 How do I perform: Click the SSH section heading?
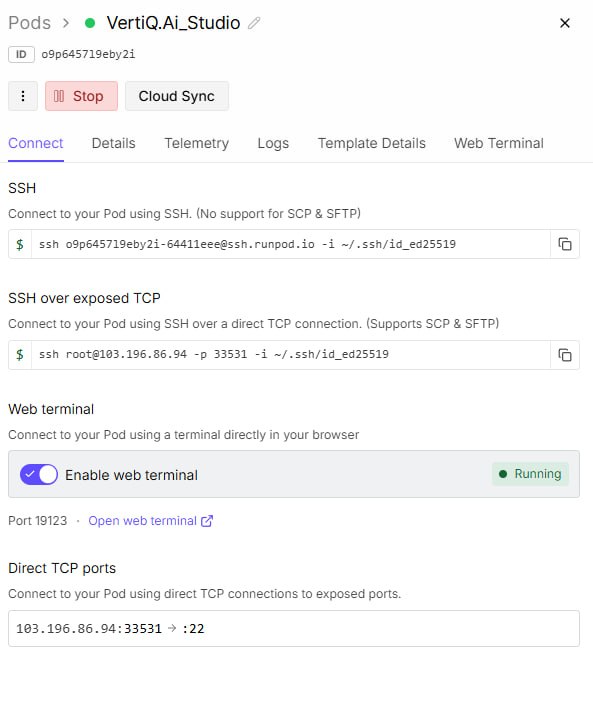22,188
